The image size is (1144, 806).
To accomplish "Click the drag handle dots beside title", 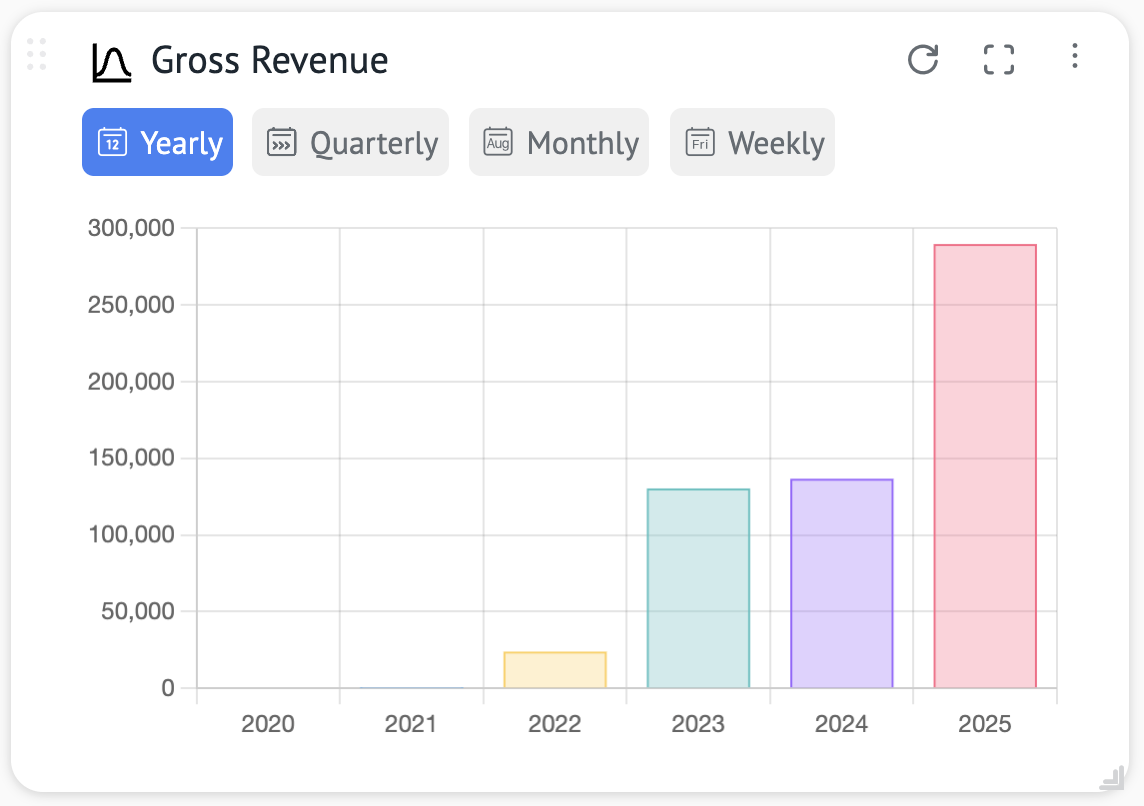I will 37,54.
